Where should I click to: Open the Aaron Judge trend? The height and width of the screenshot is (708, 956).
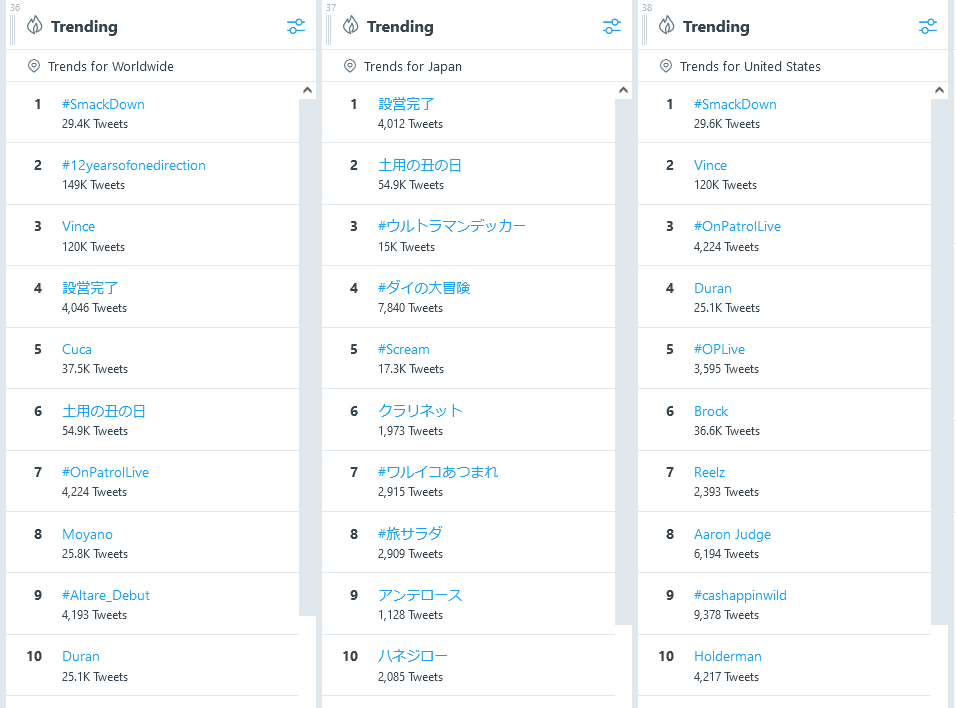732,534
